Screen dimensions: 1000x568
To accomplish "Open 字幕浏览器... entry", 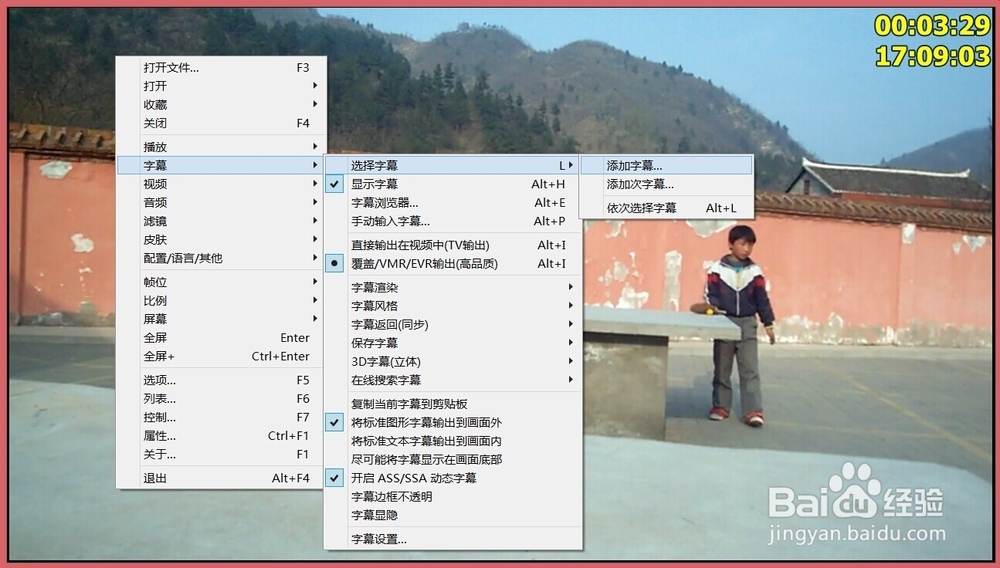I will coord(453,203).
